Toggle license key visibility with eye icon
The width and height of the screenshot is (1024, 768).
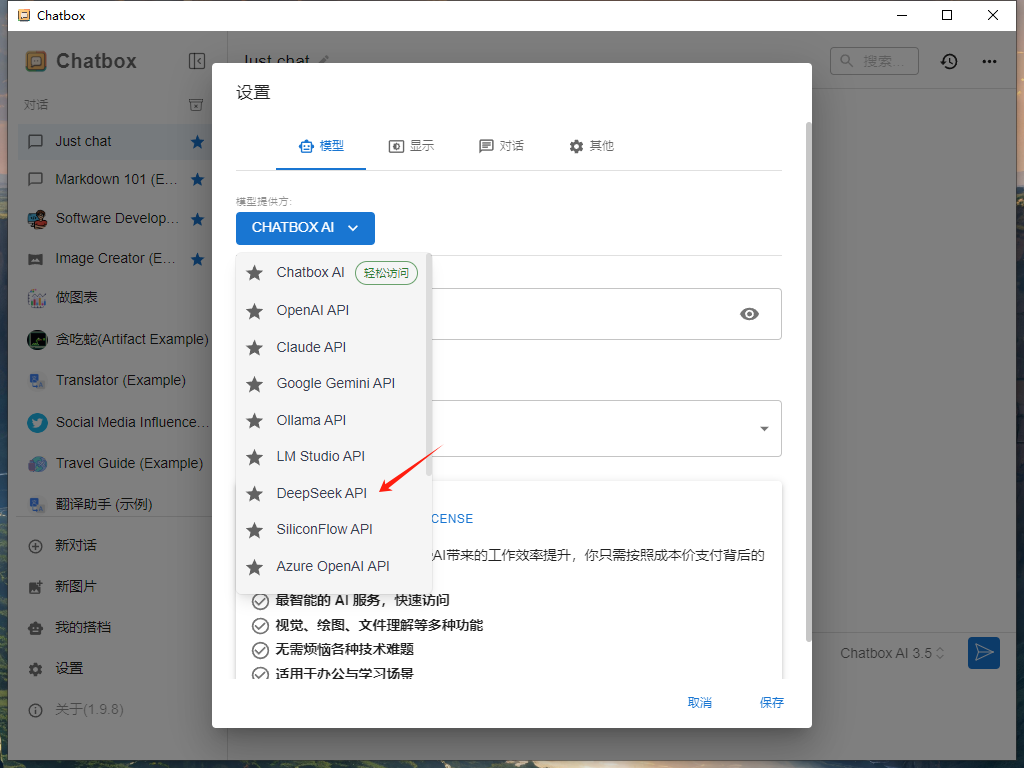(x=749, y=314)
